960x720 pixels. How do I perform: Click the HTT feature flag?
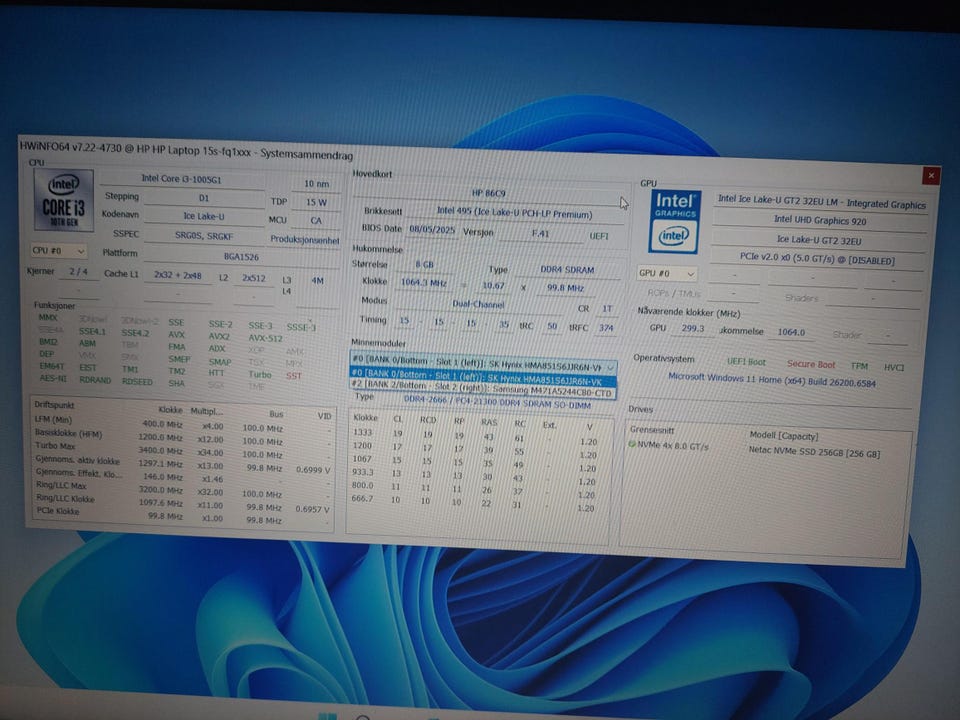pyautogui.click(x=216, y=373)
